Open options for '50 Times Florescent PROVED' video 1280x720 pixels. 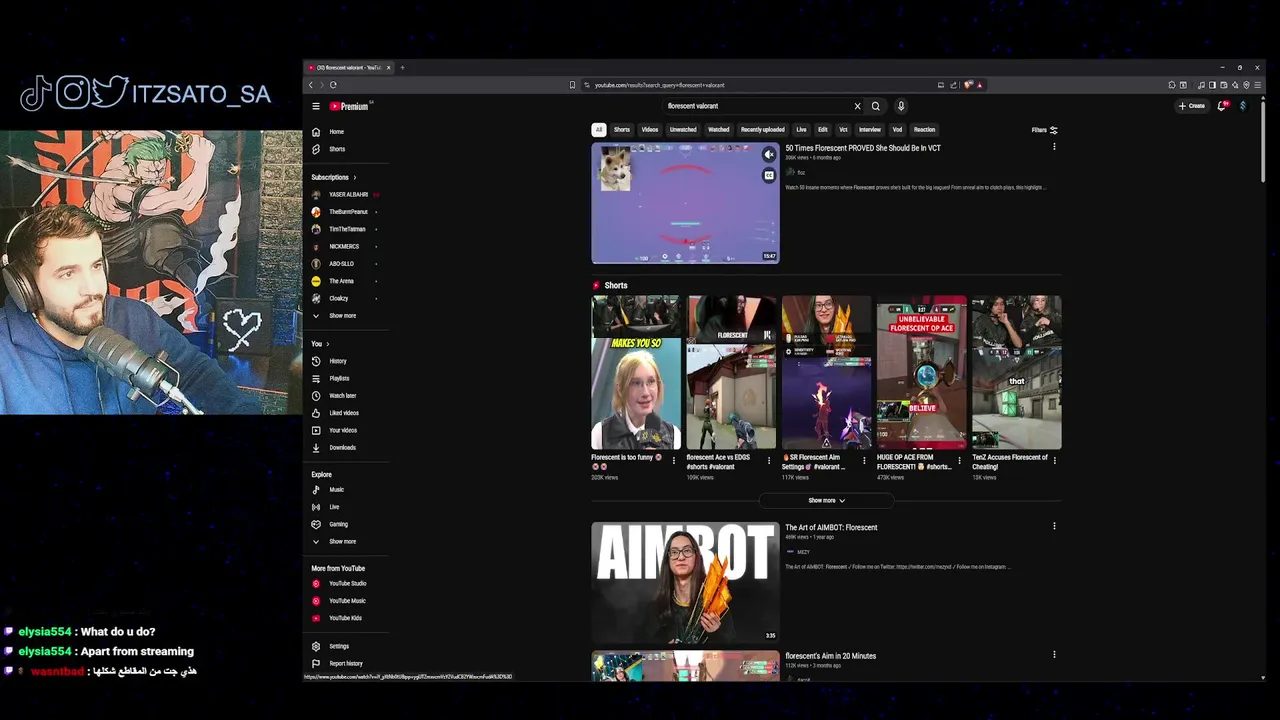click(1054, 148)
